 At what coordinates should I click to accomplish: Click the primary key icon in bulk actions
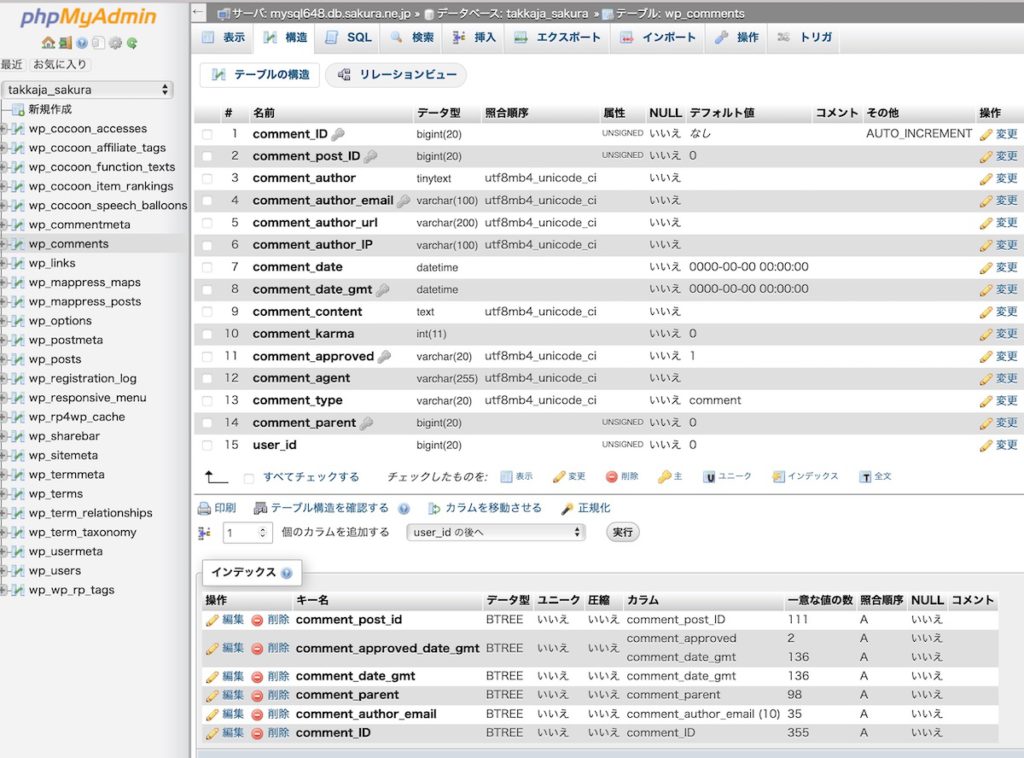point(664,477)
